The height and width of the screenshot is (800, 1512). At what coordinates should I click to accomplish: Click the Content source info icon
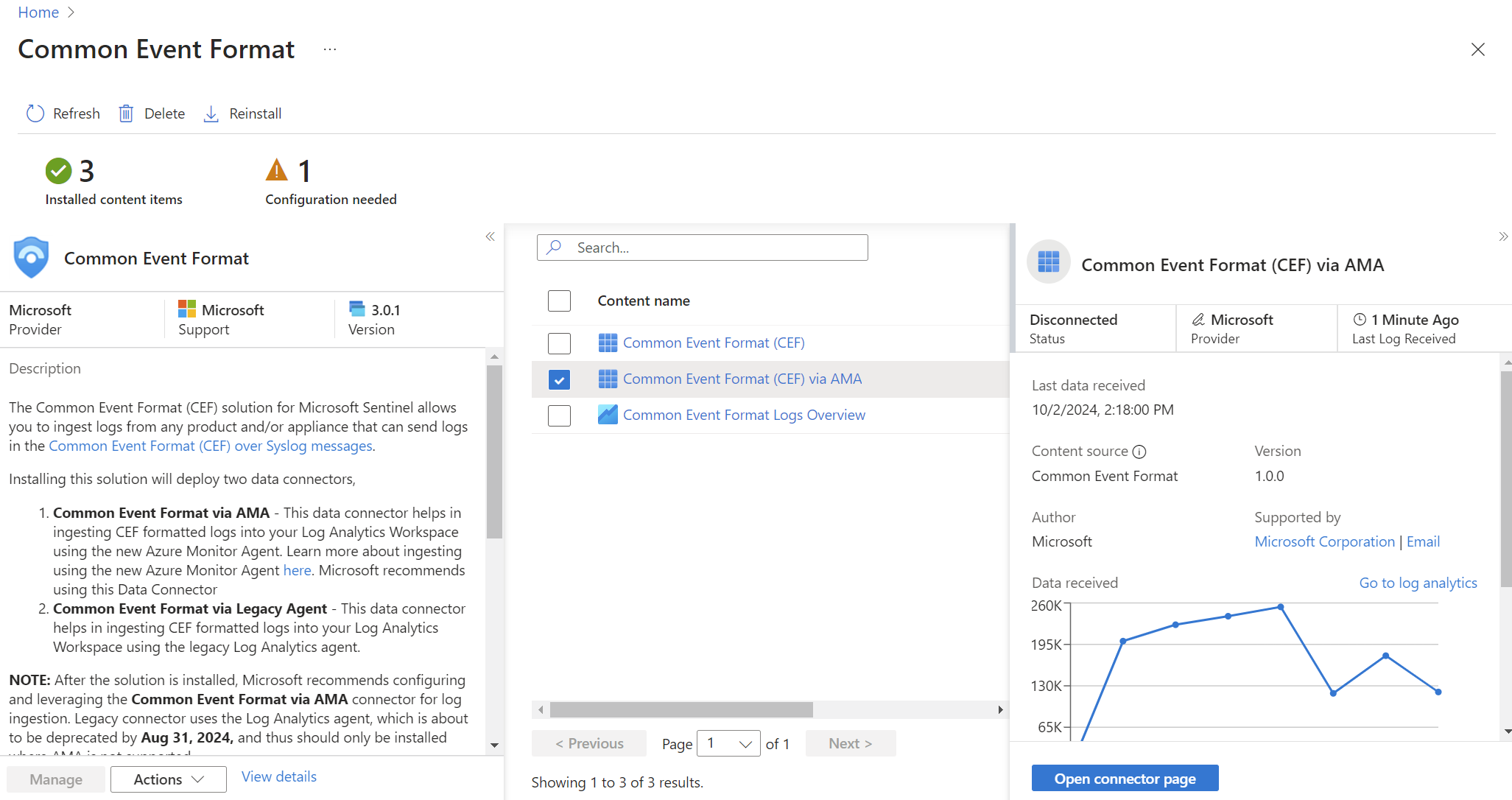[1139, 452]
